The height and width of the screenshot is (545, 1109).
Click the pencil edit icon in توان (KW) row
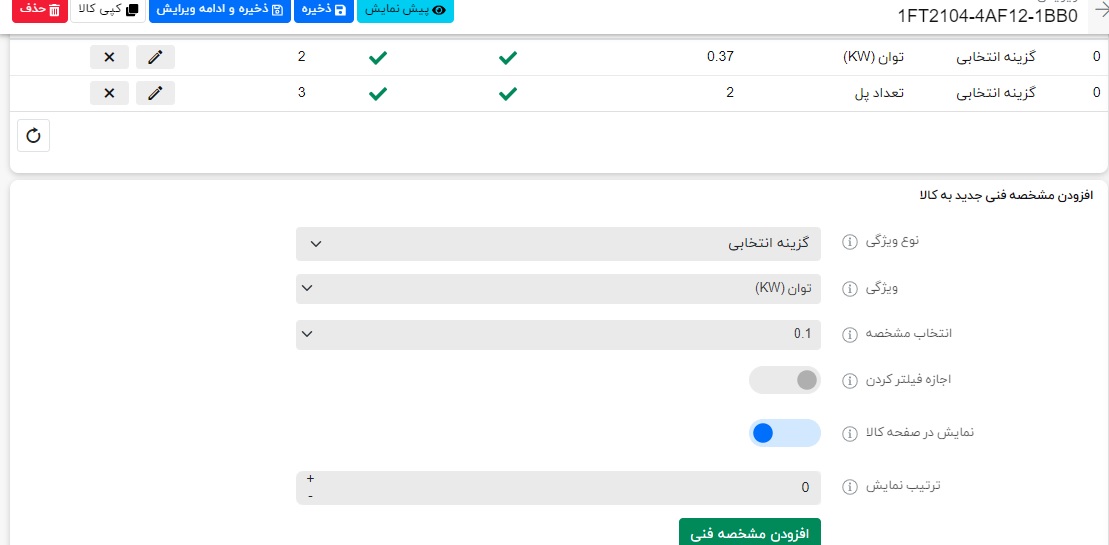(x=155, y=57)
